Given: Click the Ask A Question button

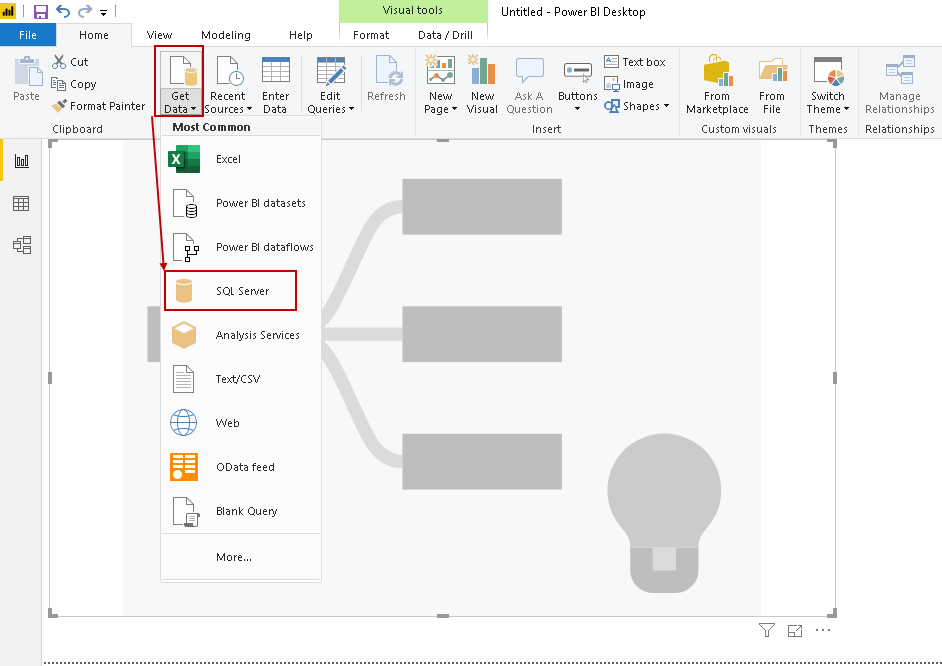Looking at the screenshot, I should pos(529,83).
